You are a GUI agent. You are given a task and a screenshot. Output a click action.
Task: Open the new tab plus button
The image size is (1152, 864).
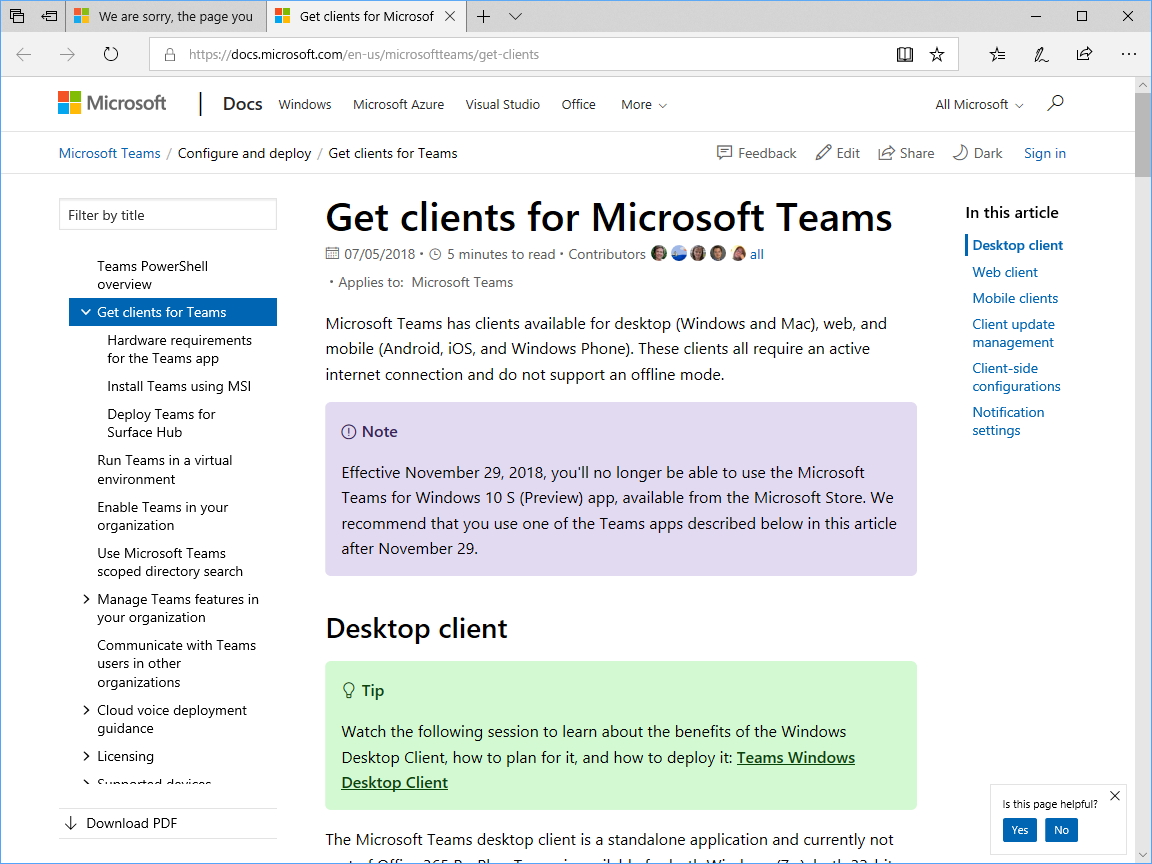point(484,16)
